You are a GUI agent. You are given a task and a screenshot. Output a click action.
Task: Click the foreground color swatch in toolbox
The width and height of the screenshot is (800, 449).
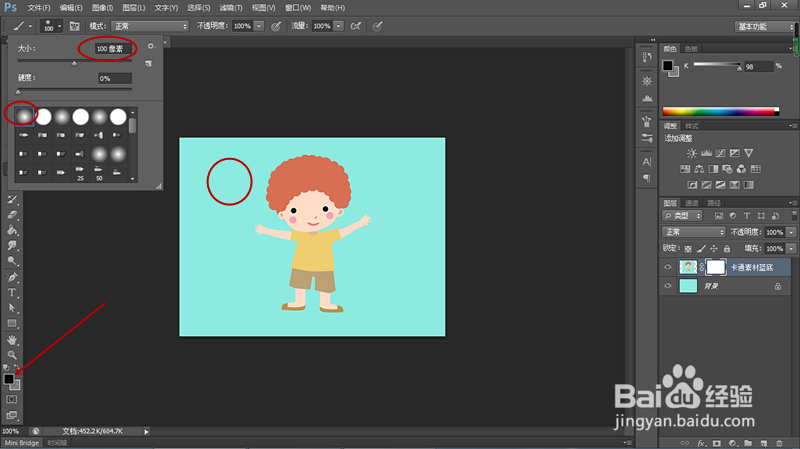pos(9,379)
